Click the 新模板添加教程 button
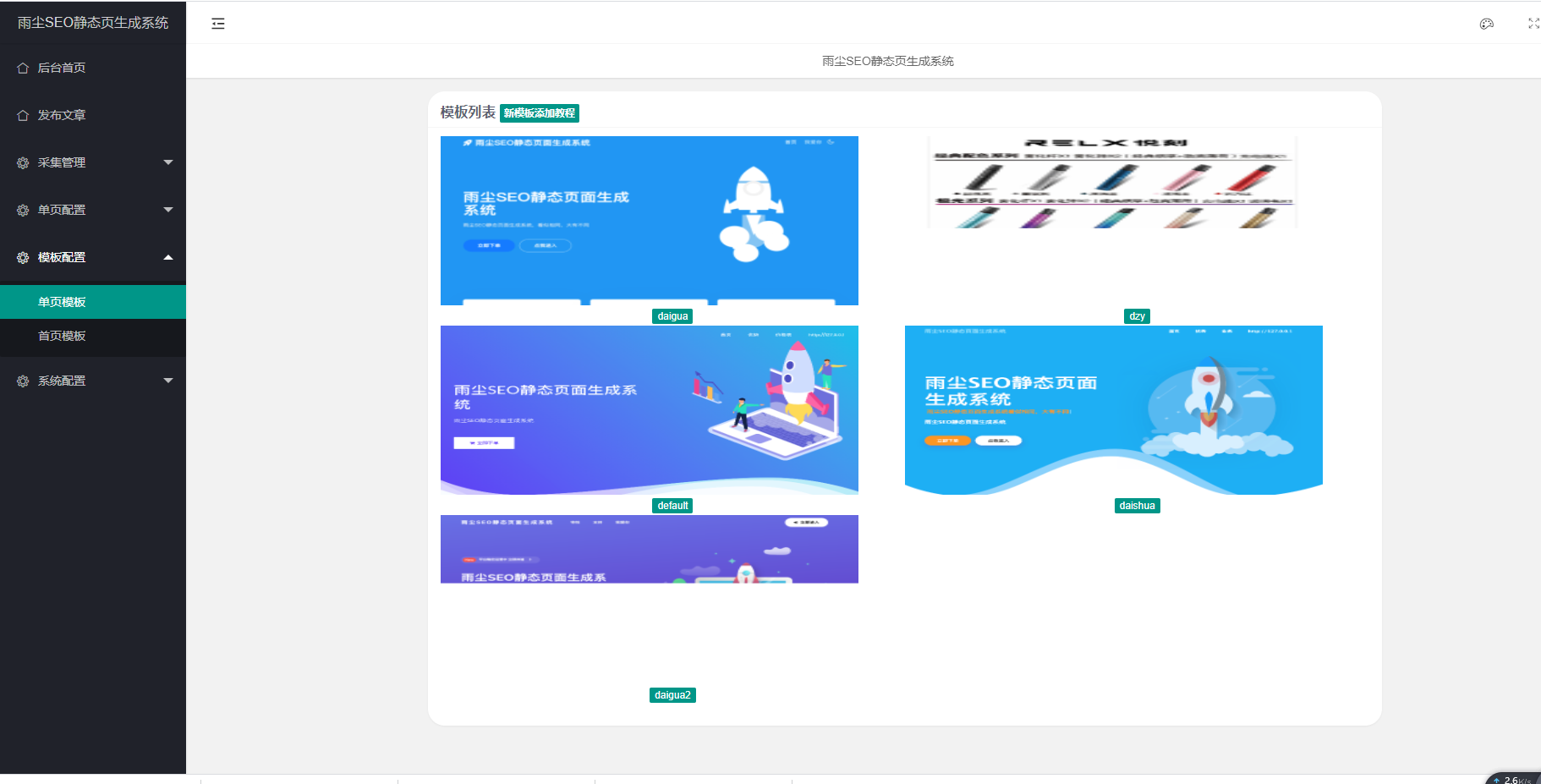Viewport: 1541px width, 784px height. click(x=540, y=113)
